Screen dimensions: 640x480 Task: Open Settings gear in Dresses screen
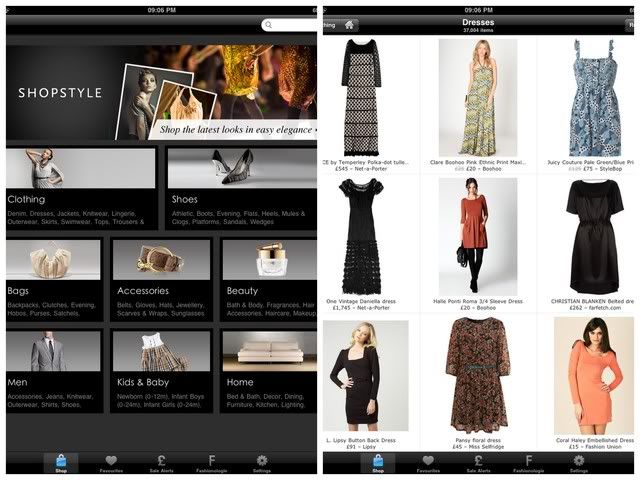(x=578, y=463)
